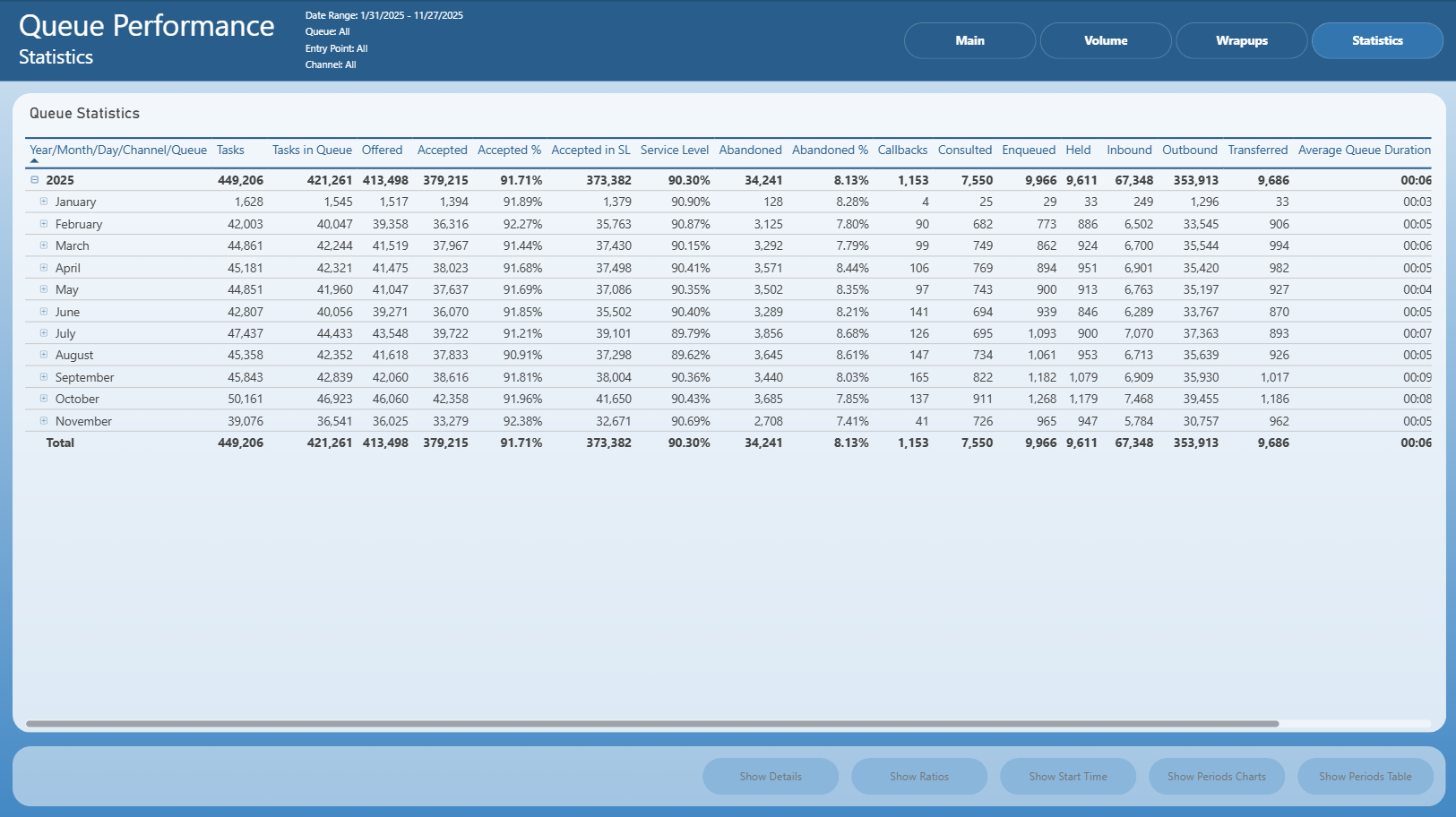The width and height of the screenshot is (1456, 817).
Task: Click Show Periods Charts button
Action: click(1217, 777)
